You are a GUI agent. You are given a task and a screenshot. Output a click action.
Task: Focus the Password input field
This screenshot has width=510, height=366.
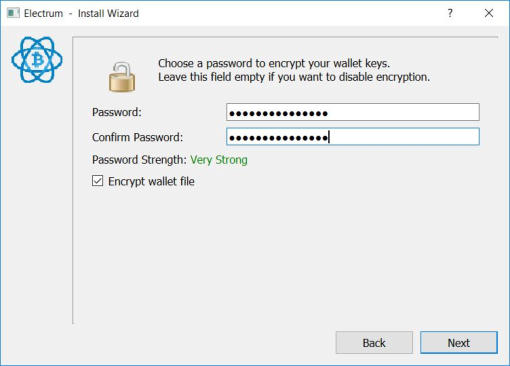(x=353, y=112)
